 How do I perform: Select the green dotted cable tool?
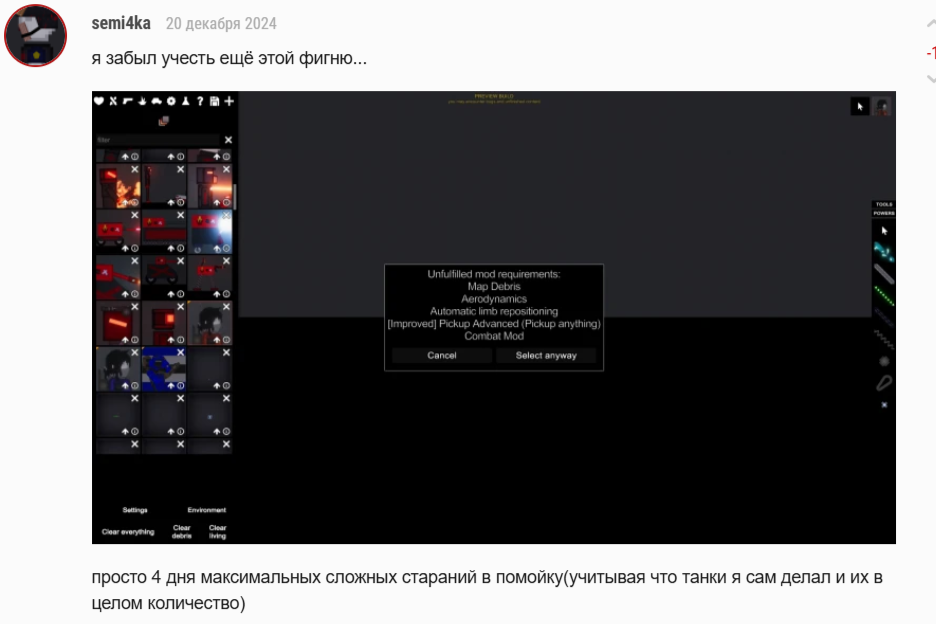[884, 296]
